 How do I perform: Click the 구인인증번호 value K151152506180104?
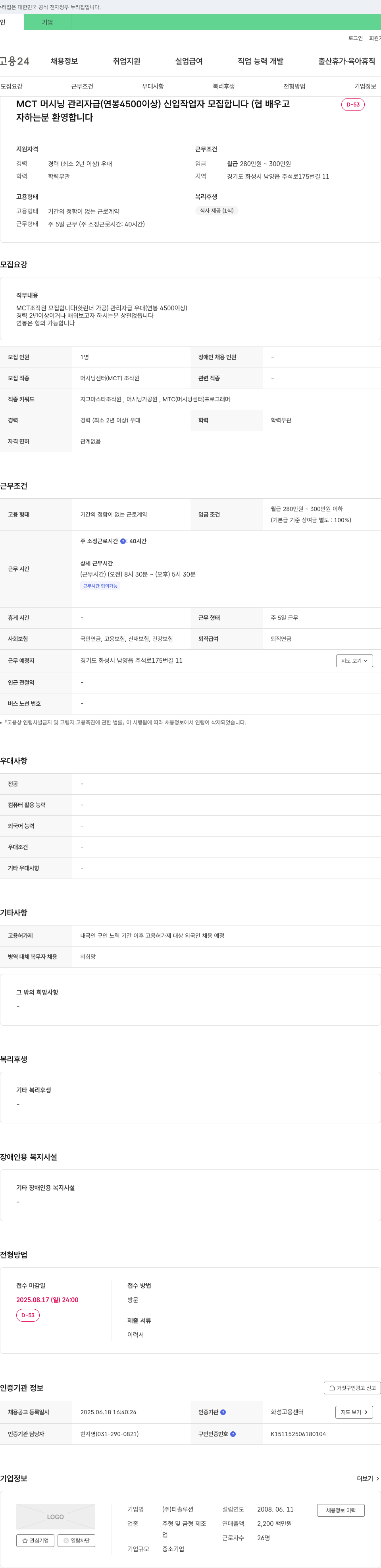298,1434
